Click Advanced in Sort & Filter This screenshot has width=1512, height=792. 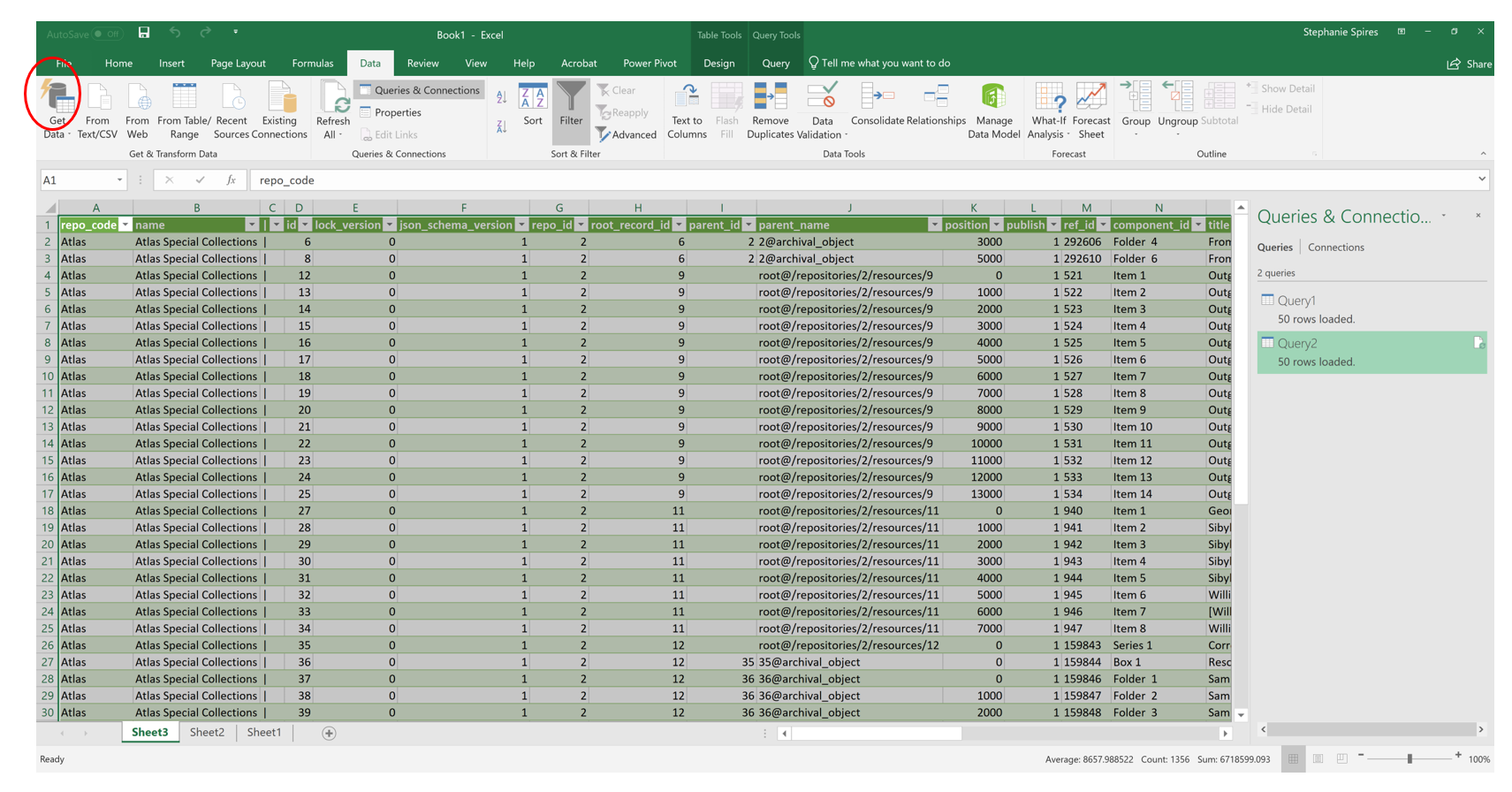pyautogui.click(x=626, y=134)
